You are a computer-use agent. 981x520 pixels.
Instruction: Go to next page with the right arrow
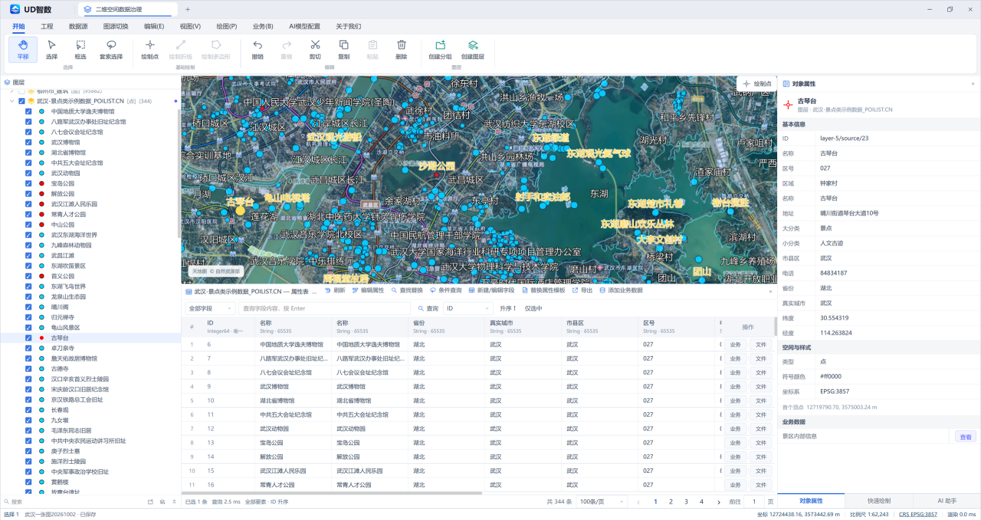pos(718,502)
